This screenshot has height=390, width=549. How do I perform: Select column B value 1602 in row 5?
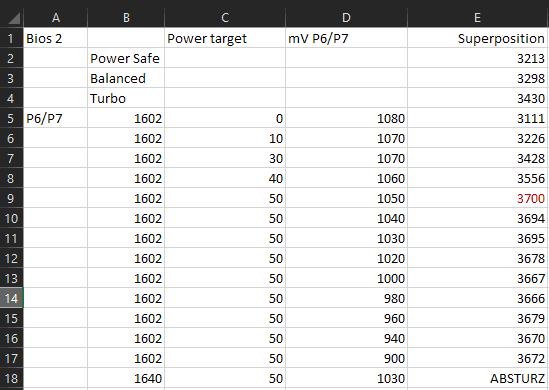point(126,118)
